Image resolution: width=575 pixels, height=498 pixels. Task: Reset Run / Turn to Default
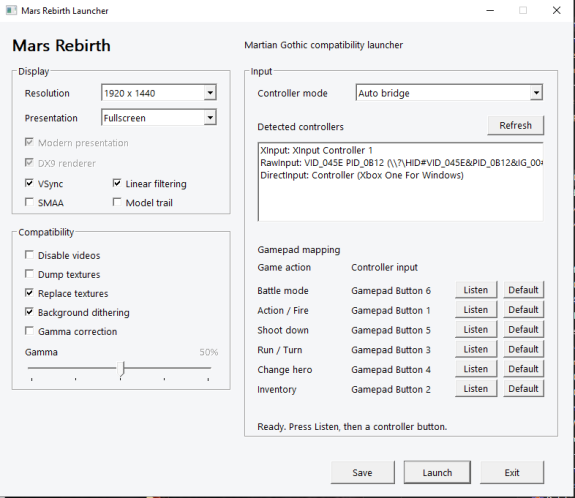[523, 349]
